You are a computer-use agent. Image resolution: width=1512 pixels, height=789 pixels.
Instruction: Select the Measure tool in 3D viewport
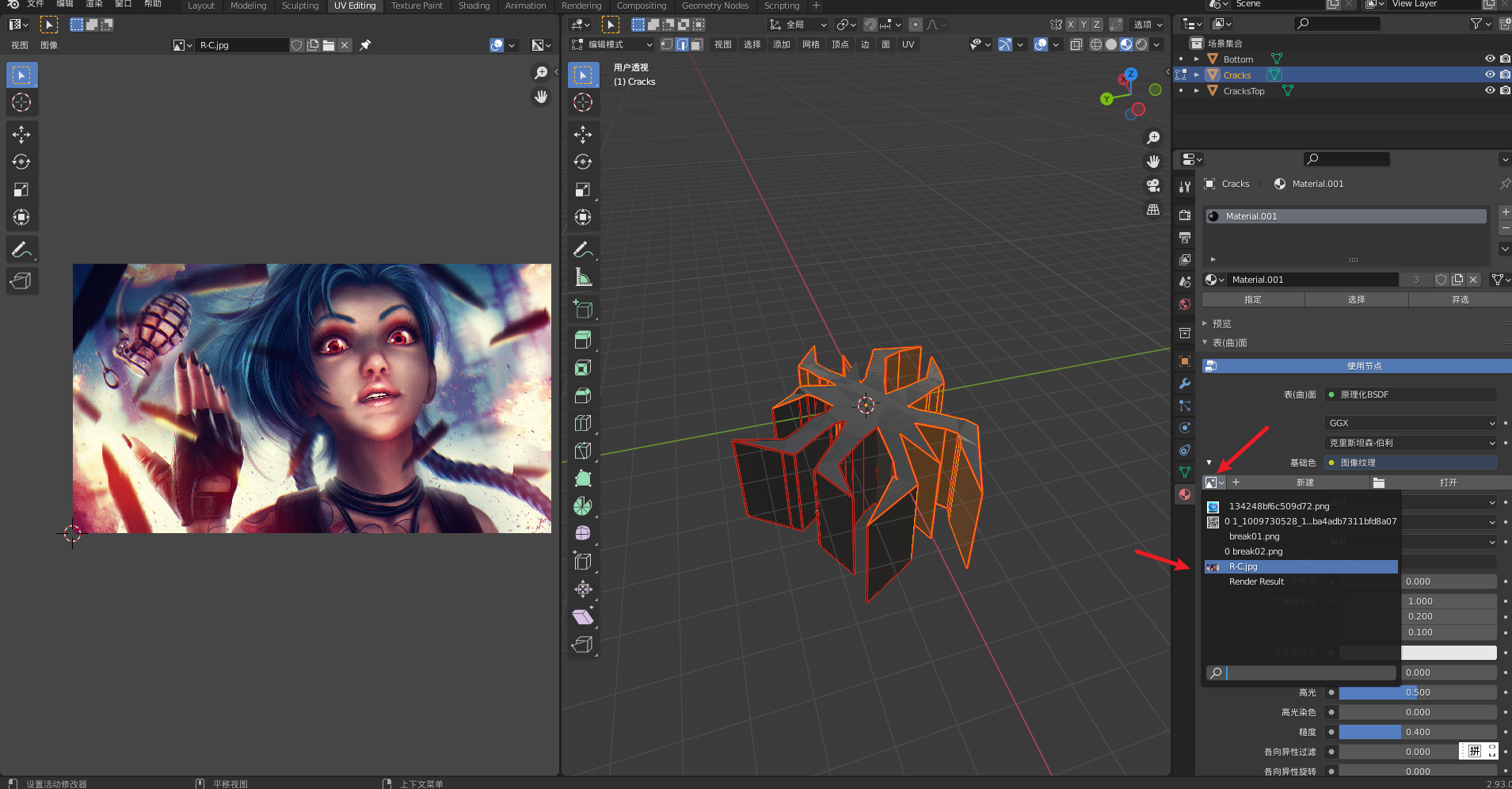[x=583, y=277]
